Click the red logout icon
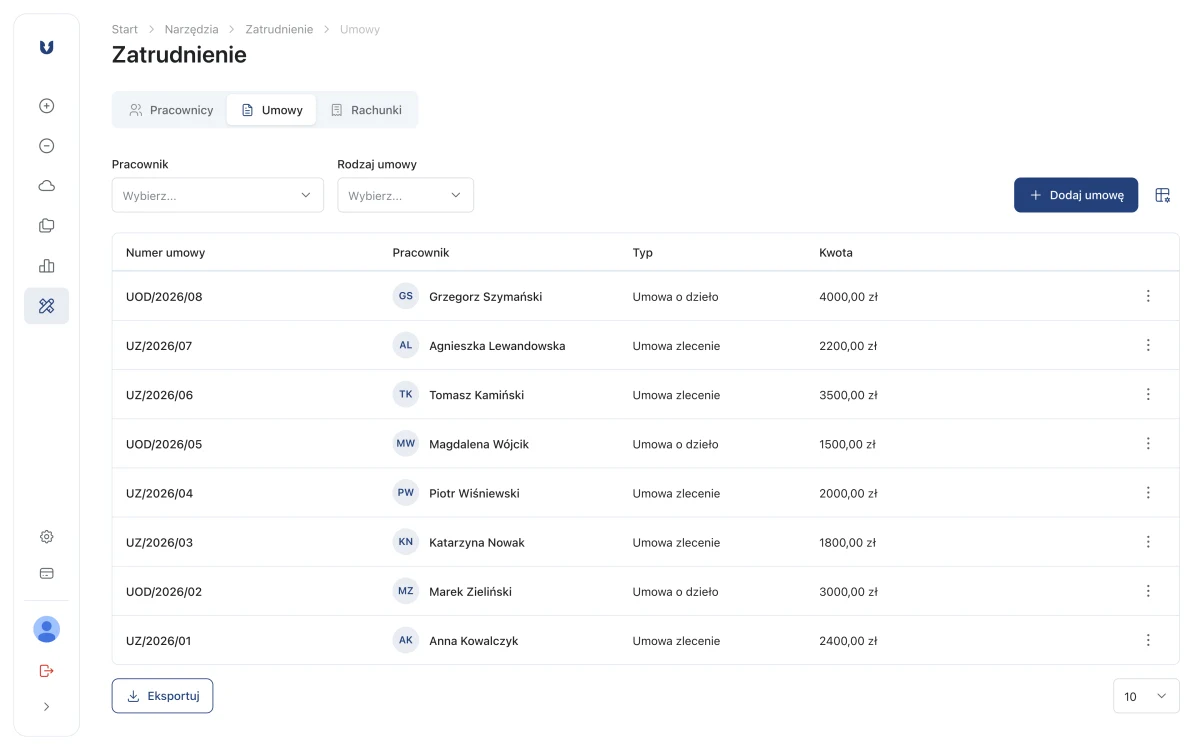This screenshot has width=1200, height=750. 46,670
